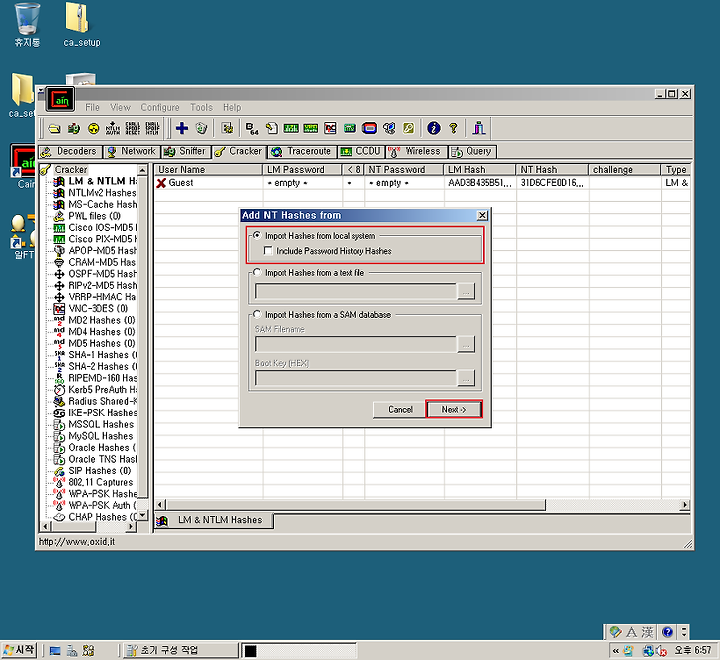The image size is (720, 660).
Task: Open the Tools menu
Action: click(x=202, y=107)
